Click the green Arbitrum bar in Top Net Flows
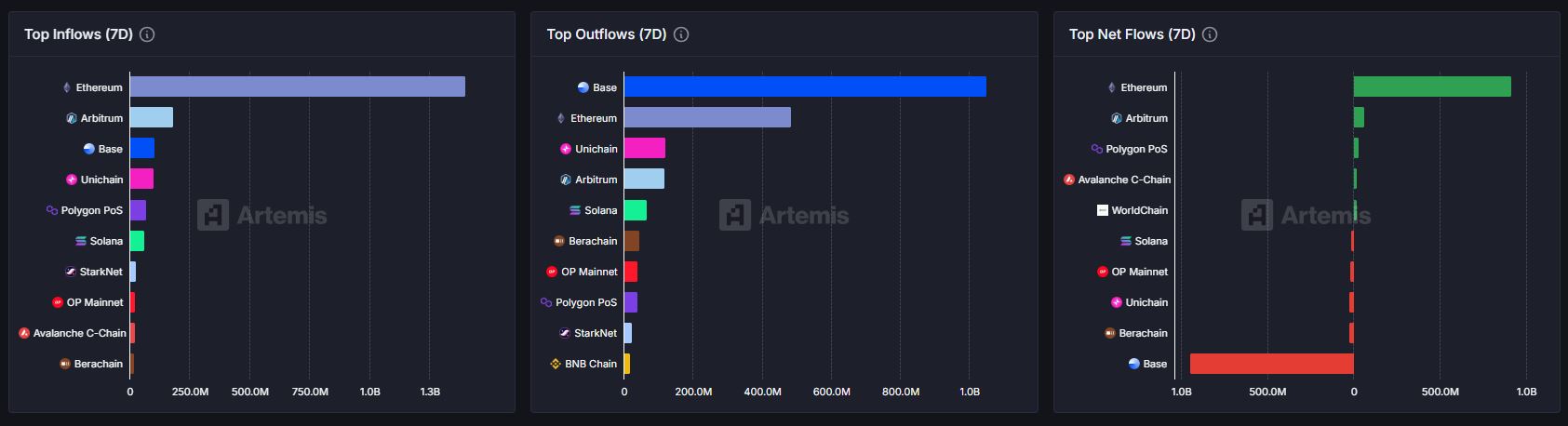 coord(1359,117)
